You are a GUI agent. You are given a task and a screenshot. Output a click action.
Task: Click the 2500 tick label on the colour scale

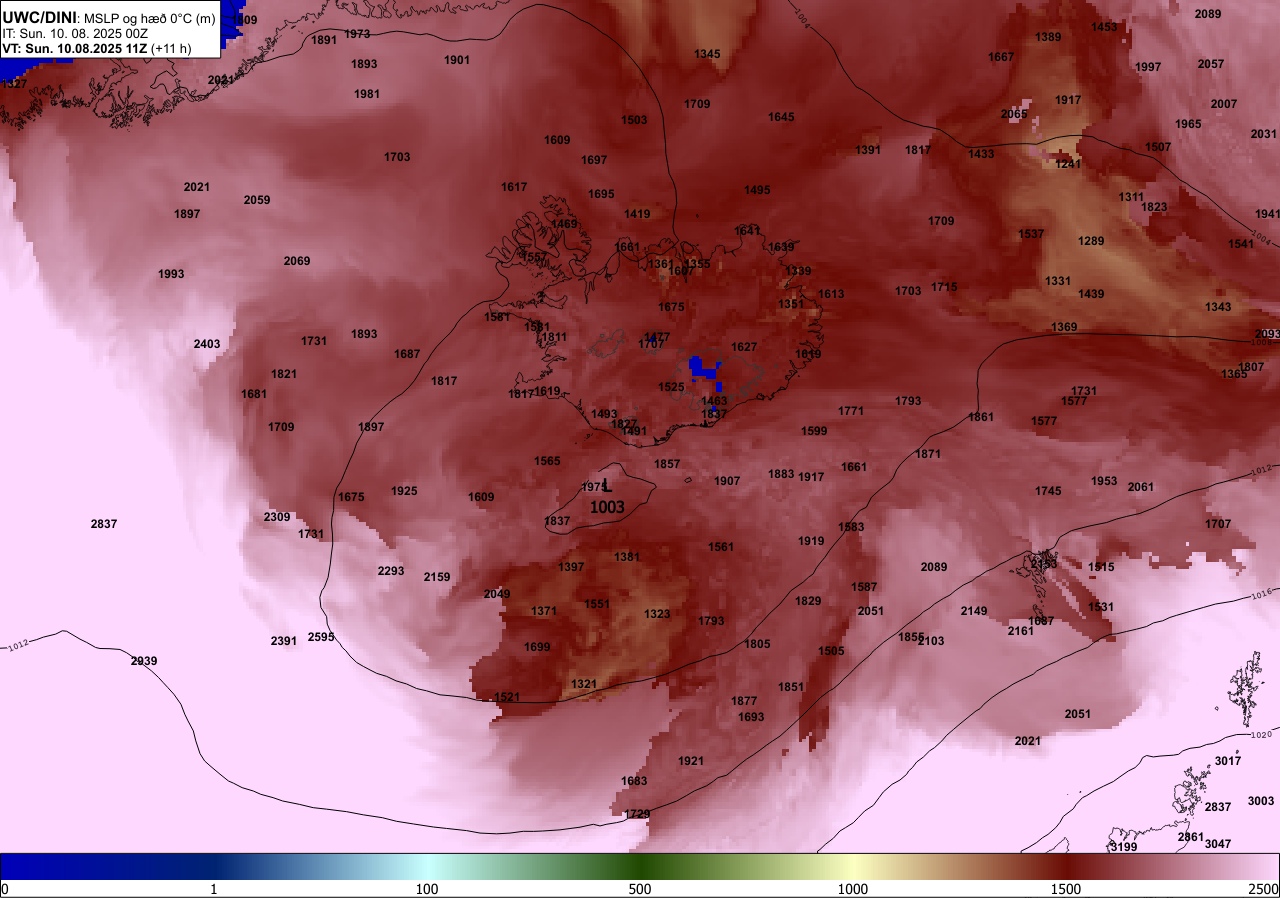coord(1264,889)
